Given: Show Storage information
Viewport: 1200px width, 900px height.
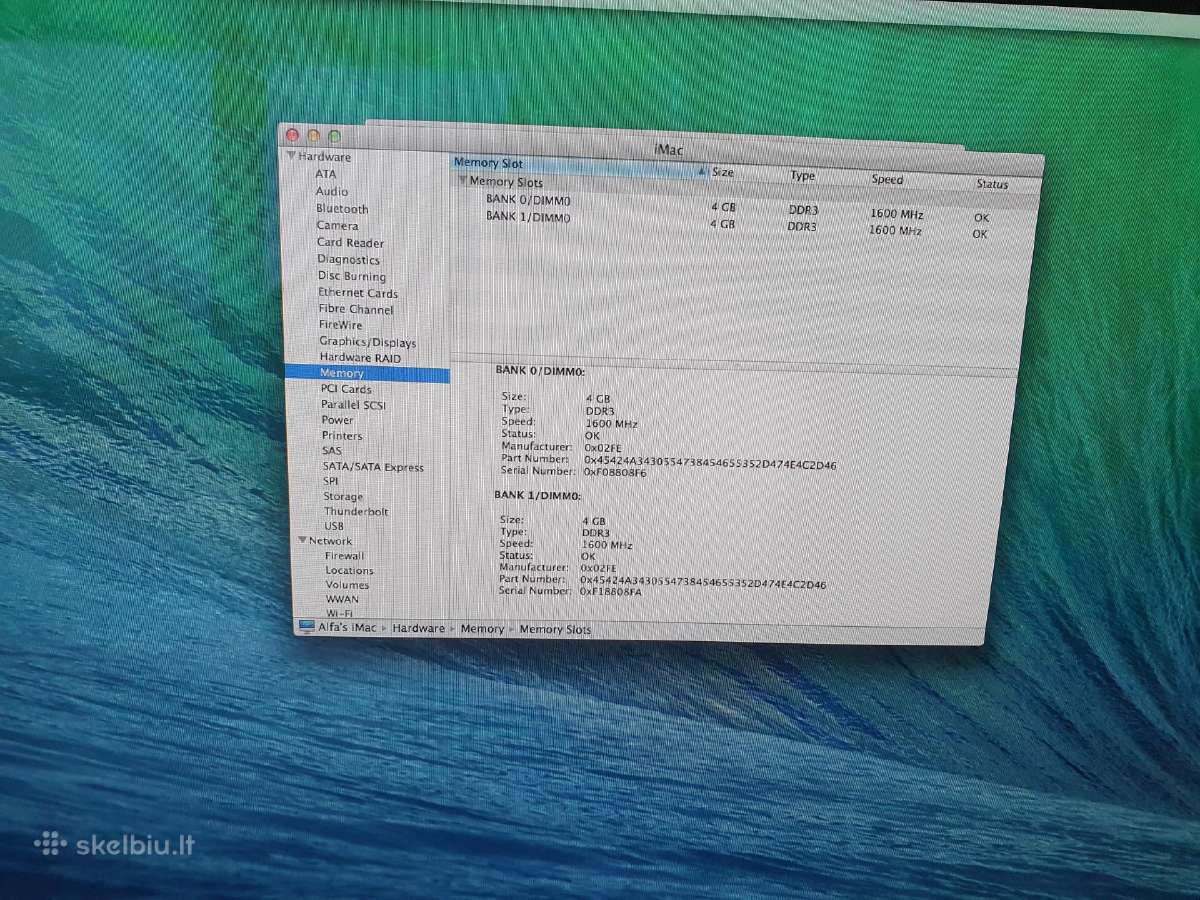Looking at the screenshot, I should click(x=343, y=497).
